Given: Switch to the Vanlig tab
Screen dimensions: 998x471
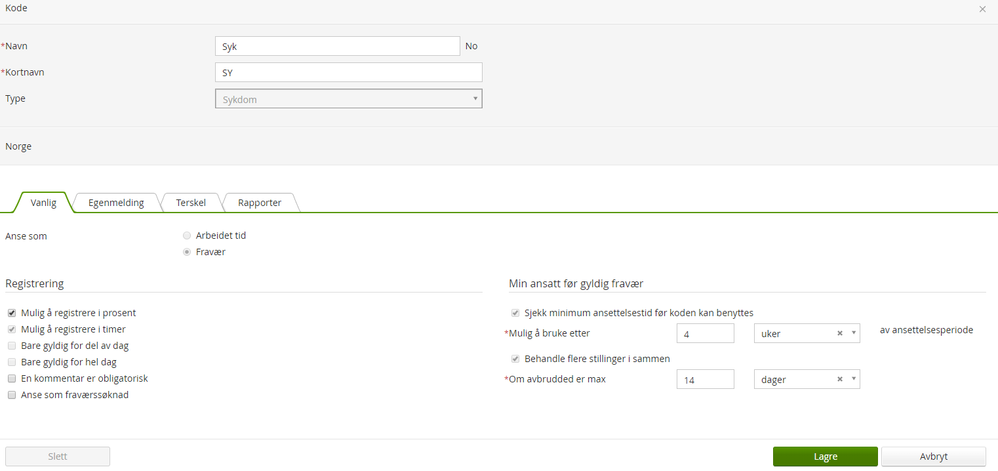Looking at the screenshot, I should click(x=44, y=203).
